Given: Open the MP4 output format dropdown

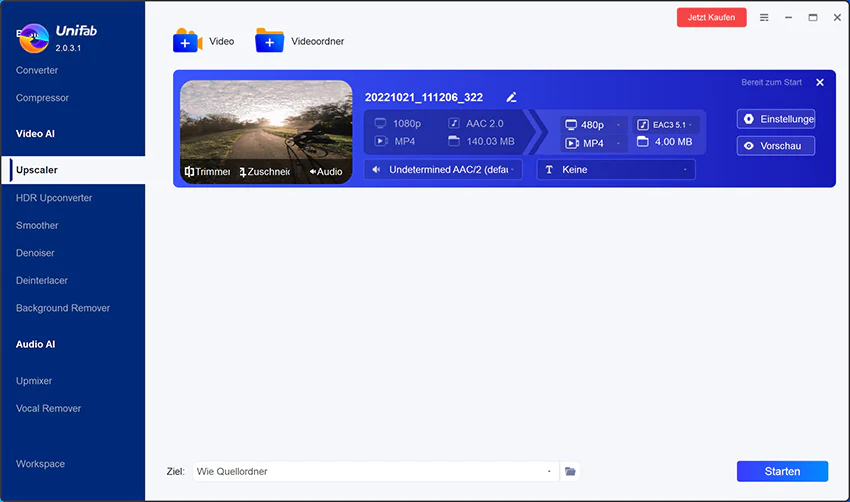Looking at the screenshot, I should tap(594, 143).
